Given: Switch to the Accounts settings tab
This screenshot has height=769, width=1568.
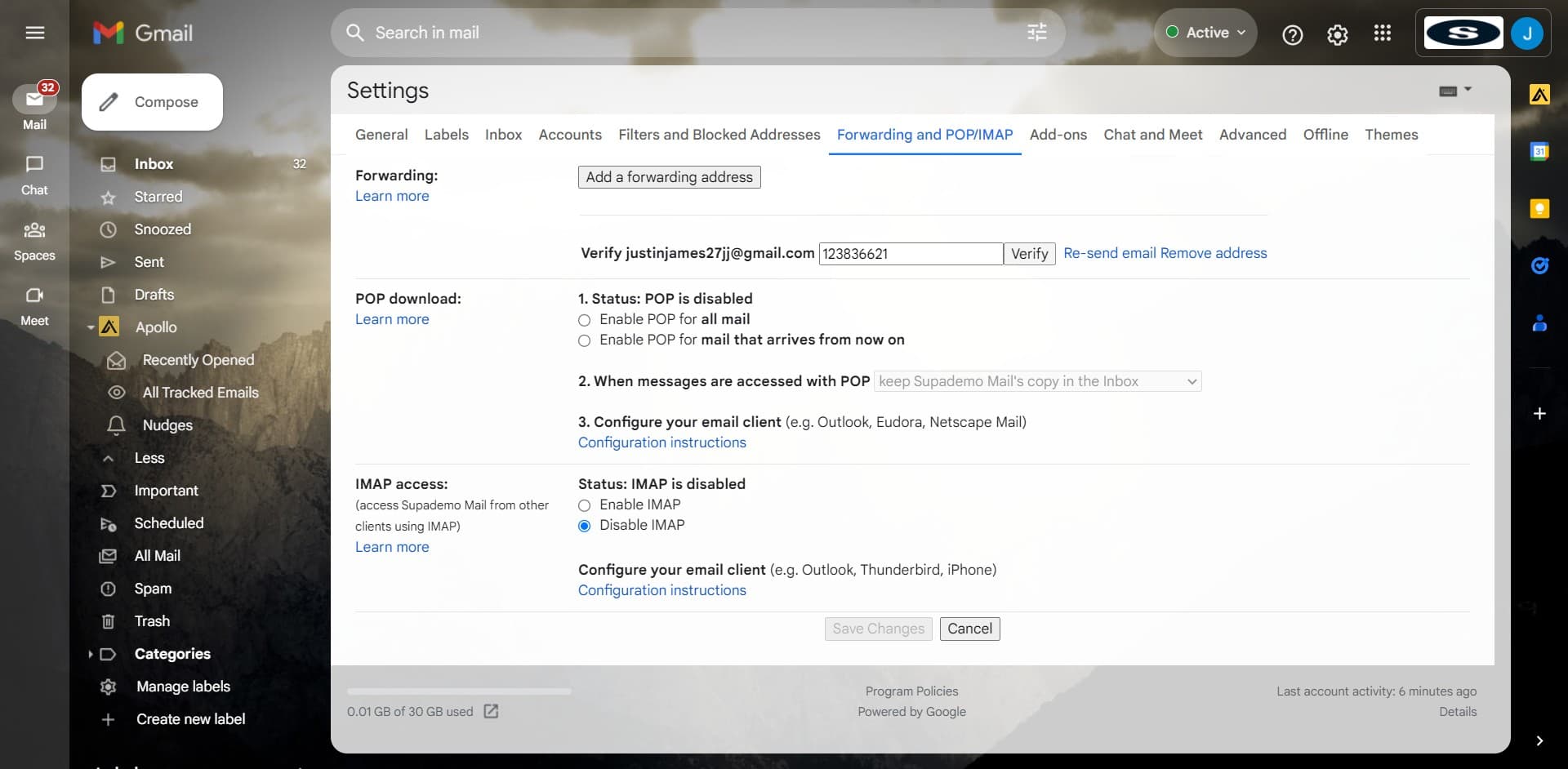Looking at the screenshot, I should point(569,135).
